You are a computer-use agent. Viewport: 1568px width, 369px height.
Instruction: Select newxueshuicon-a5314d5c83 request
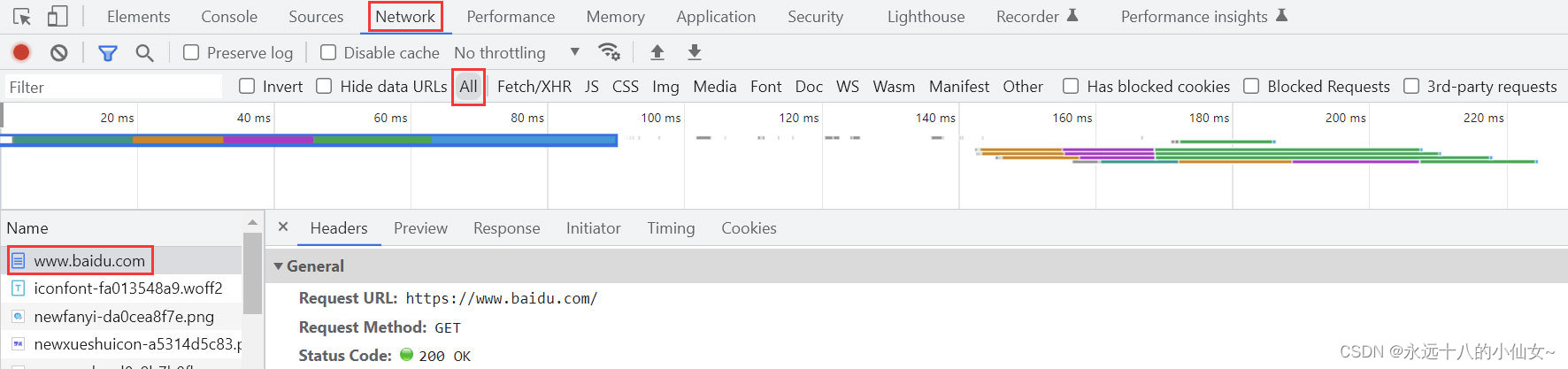pos(121,343)
